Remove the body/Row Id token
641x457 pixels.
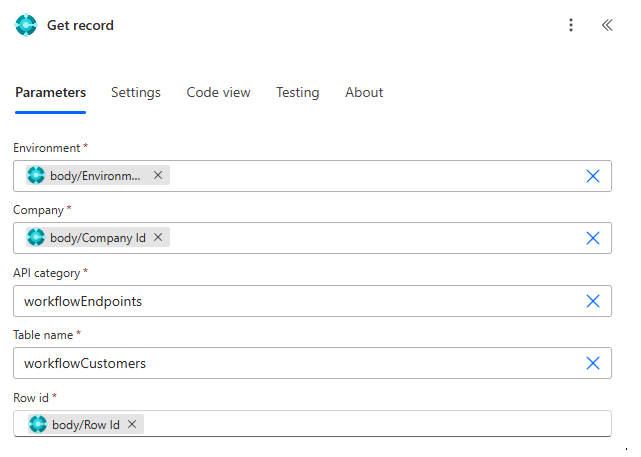point(132,424)
